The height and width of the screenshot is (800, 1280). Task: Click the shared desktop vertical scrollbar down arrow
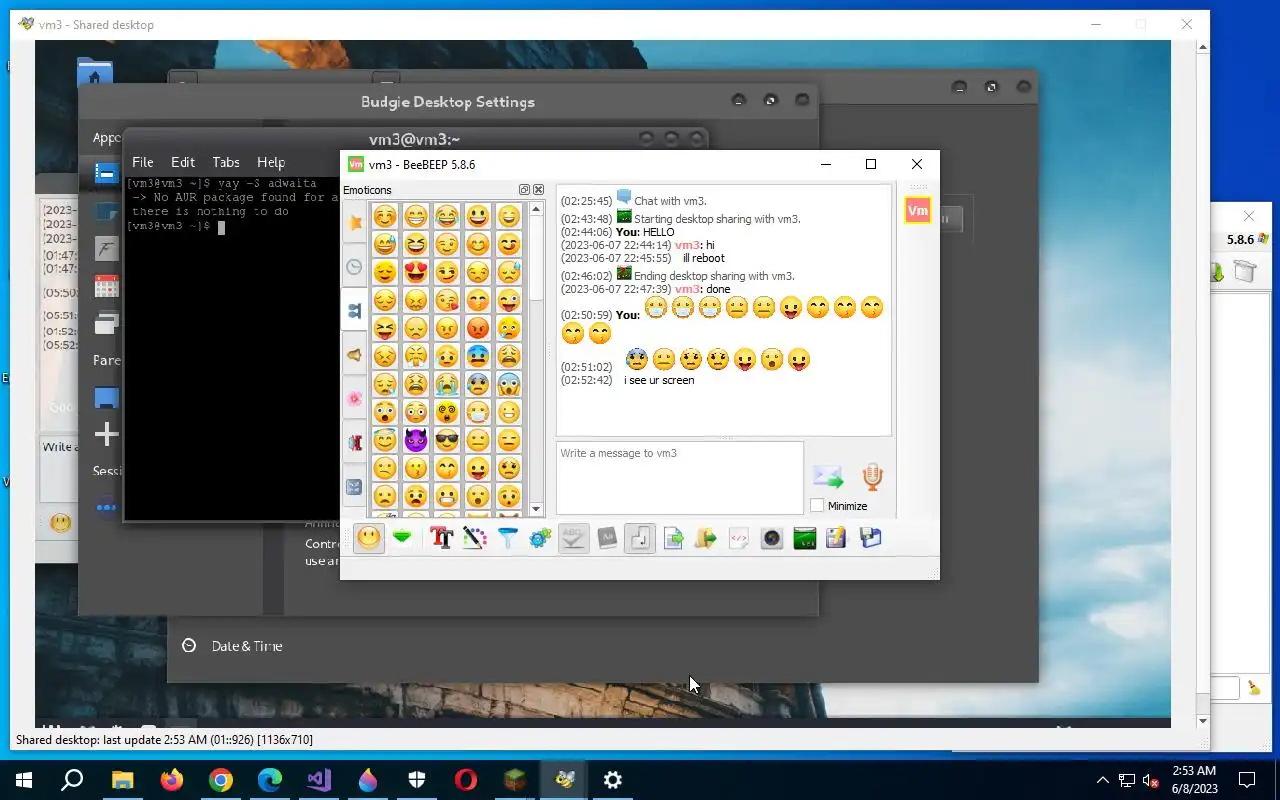point(1203,721)
